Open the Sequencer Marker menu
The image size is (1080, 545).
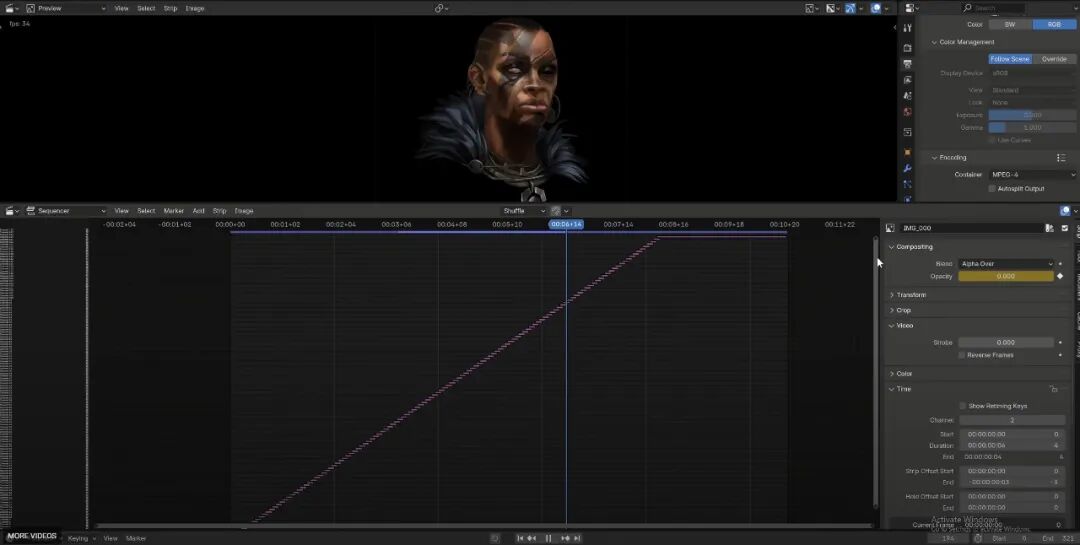pos(174,211)
